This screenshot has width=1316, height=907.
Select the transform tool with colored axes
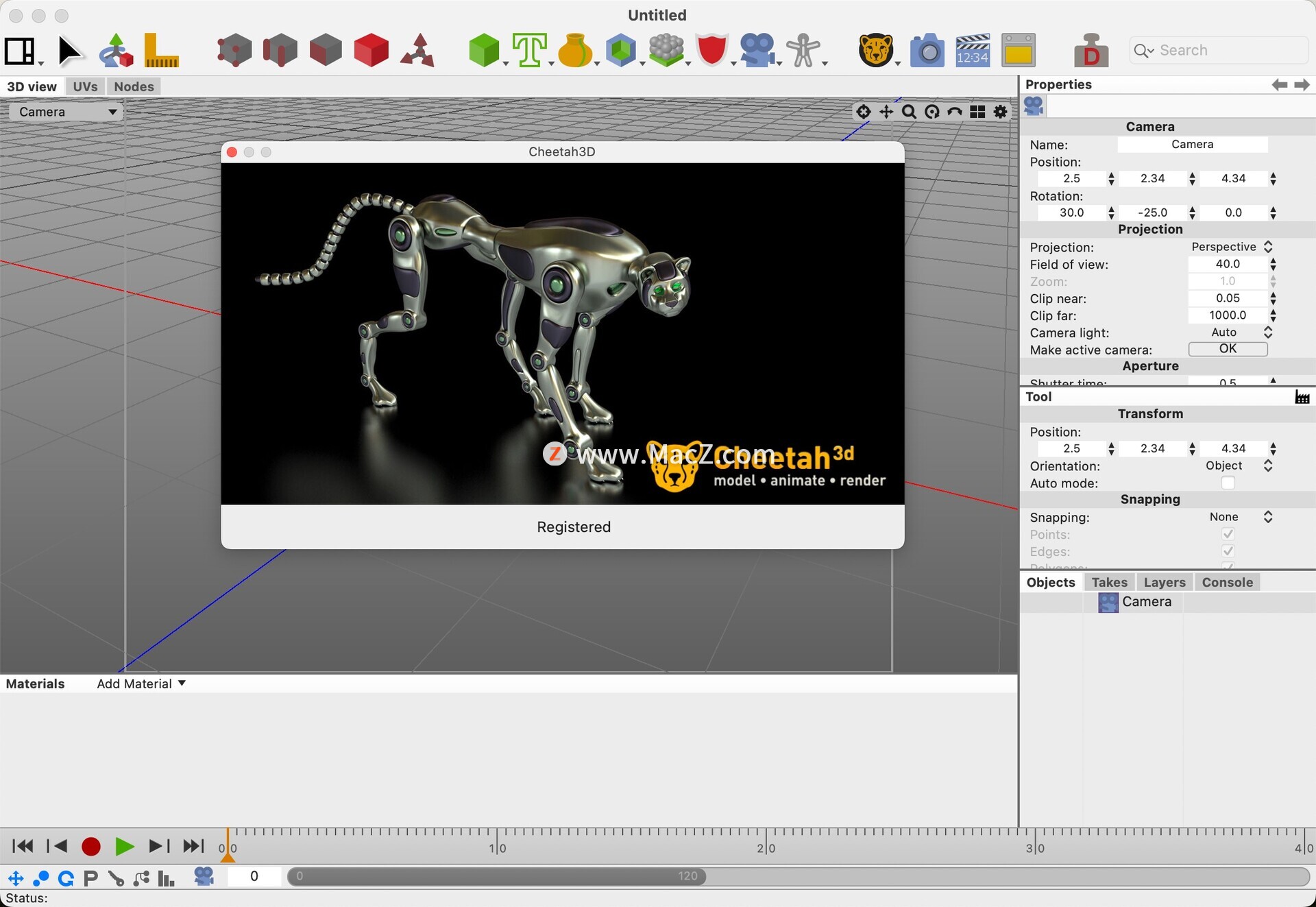[x=116, y=51]
